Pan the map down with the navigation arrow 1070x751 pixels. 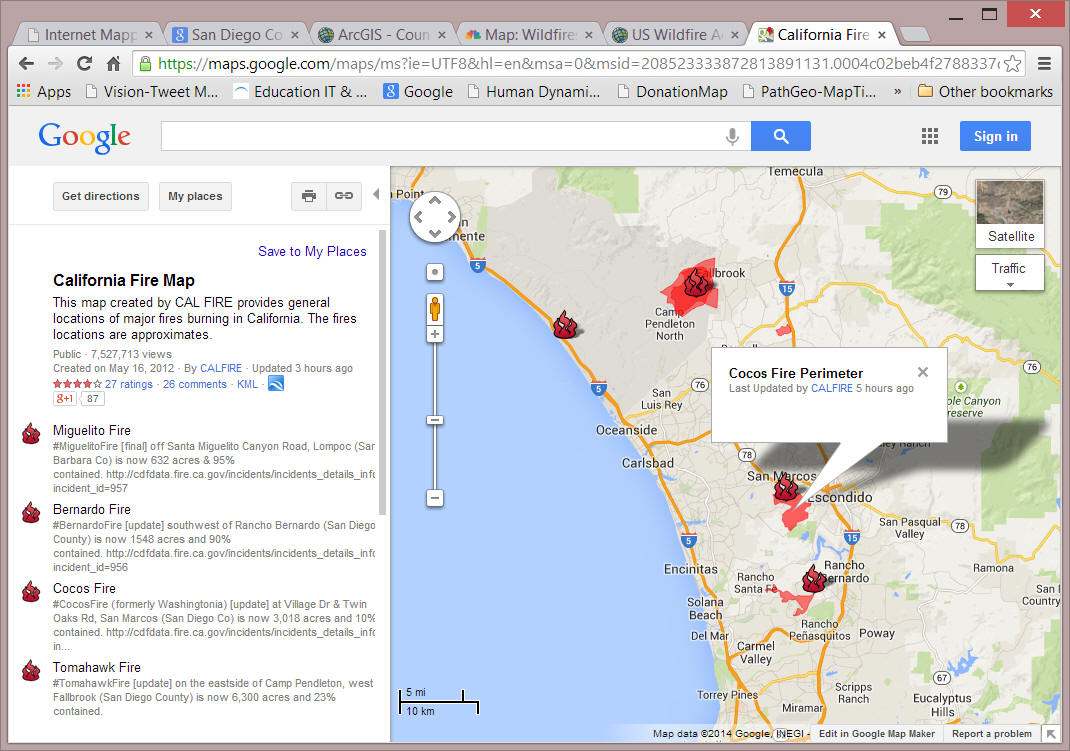tap(435, 233)
